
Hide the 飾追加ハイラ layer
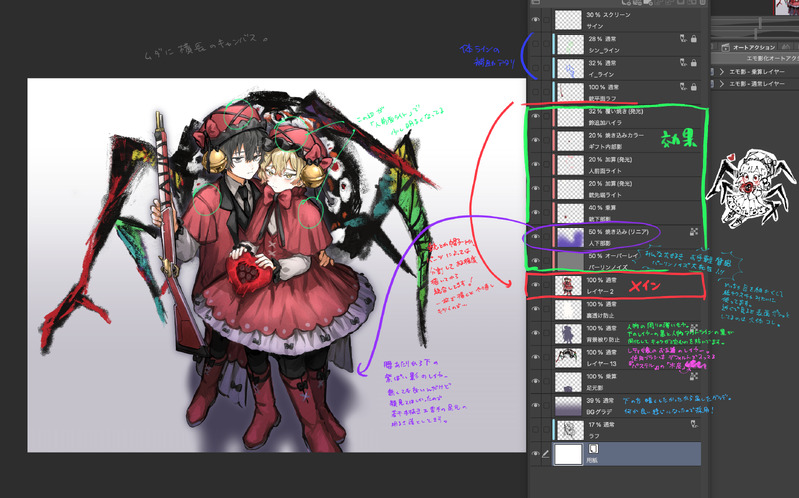coord(535,116)
